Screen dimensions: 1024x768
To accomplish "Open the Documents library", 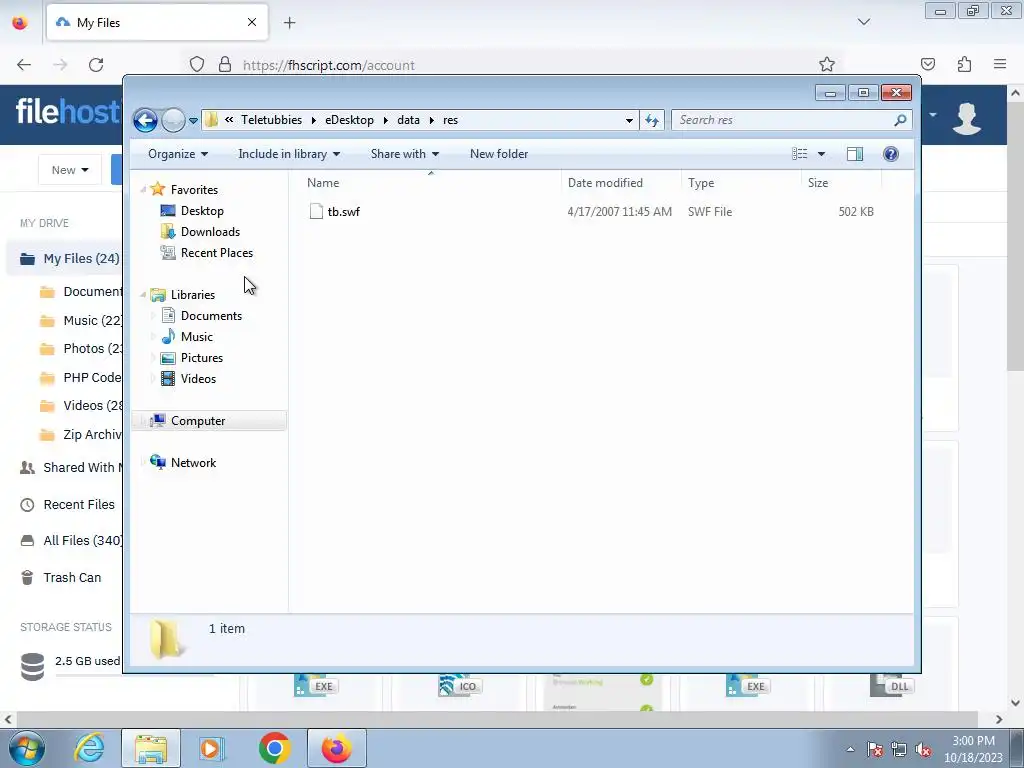I will (x=211, y=316).
